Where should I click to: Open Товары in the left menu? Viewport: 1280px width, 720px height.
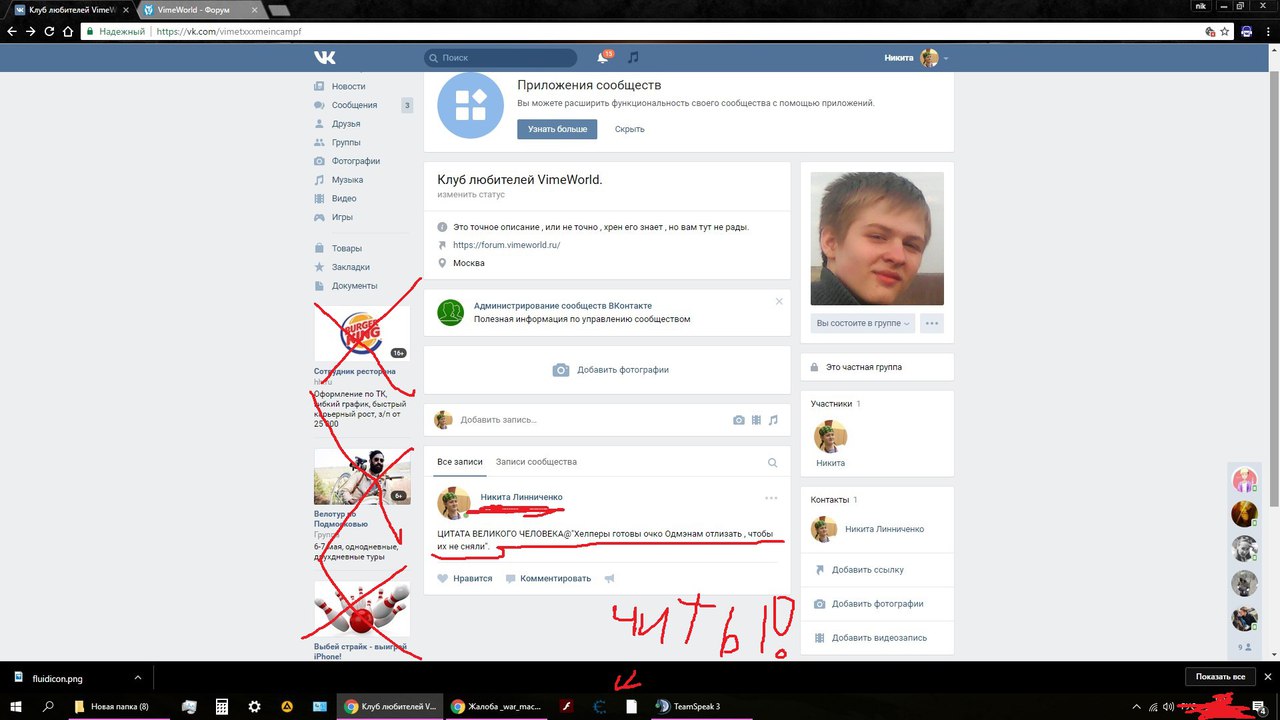[x=347, y=248]
